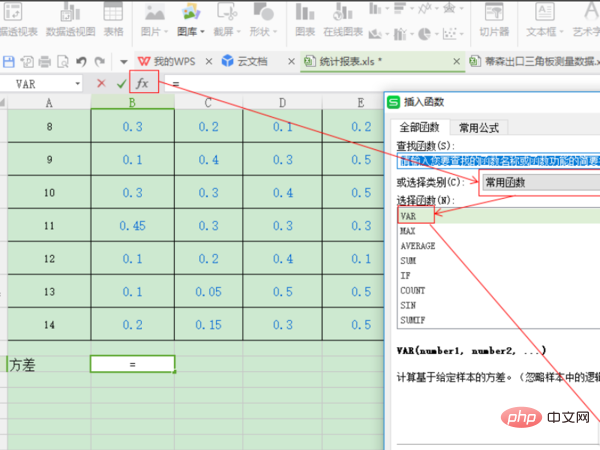
Task: Open the screenshot tool (截屏)
Action: 227,19
